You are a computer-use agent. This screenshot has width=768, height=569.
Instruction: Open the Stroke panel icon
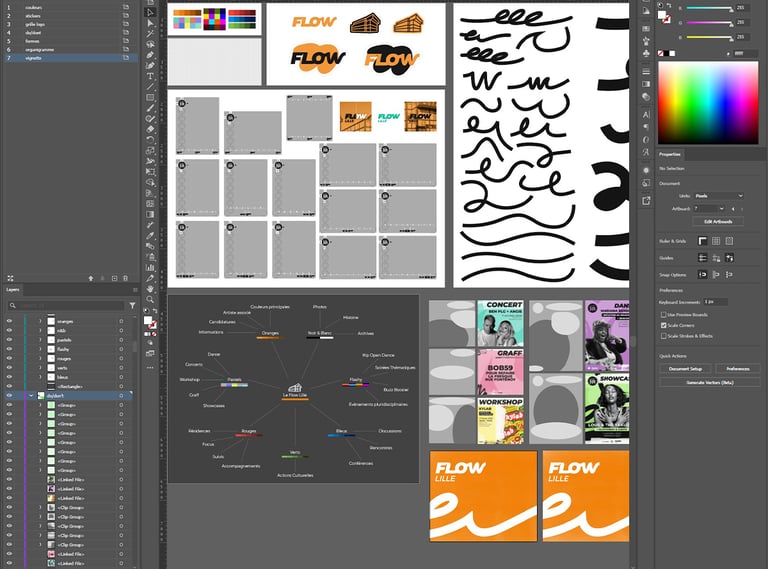click(646, 71)
